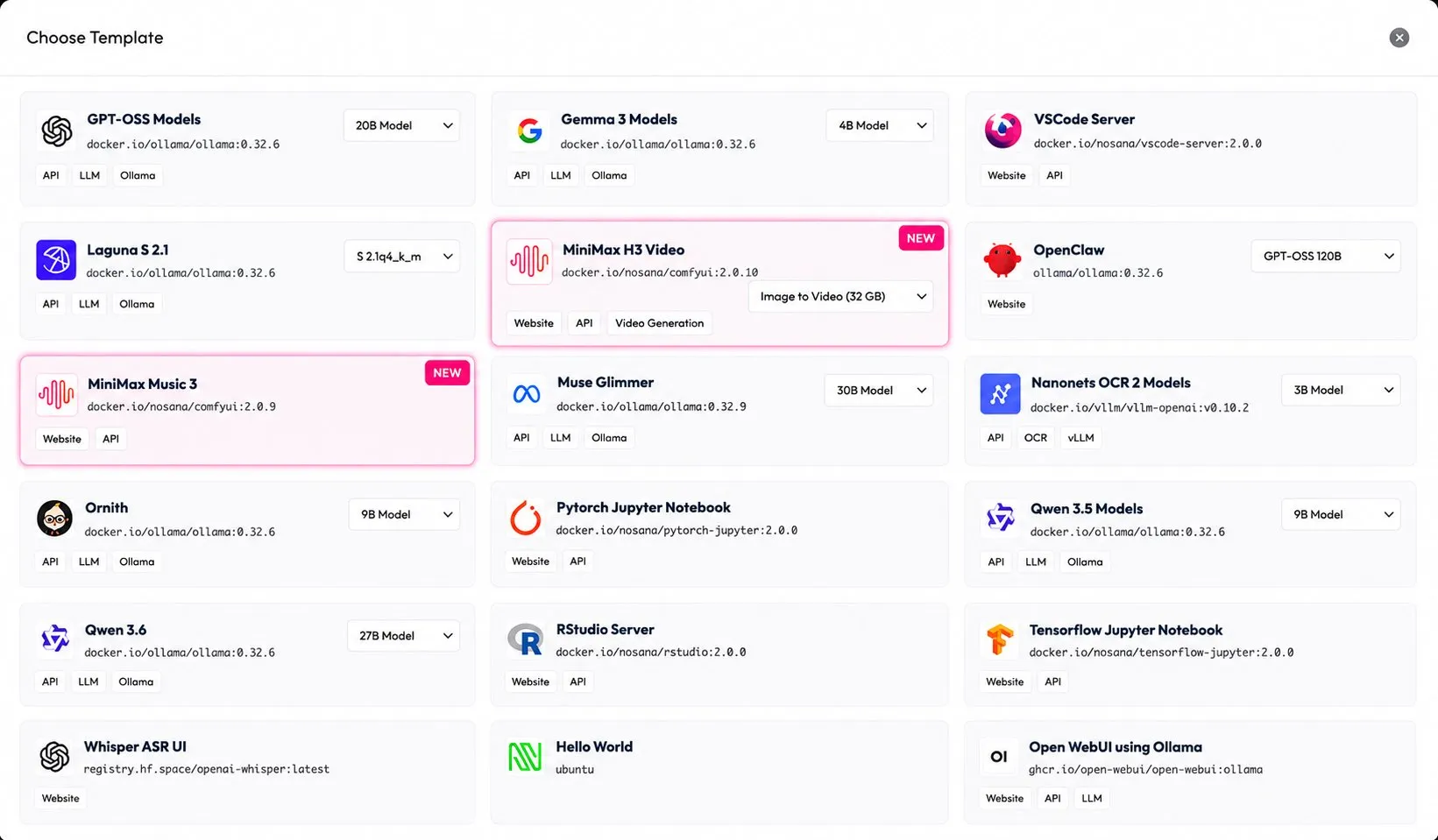Click the Tensorflow Jupyter Notebook logo icon
Image resolution: width=1438 pixels, height=840 pixels.
point(999,639)
